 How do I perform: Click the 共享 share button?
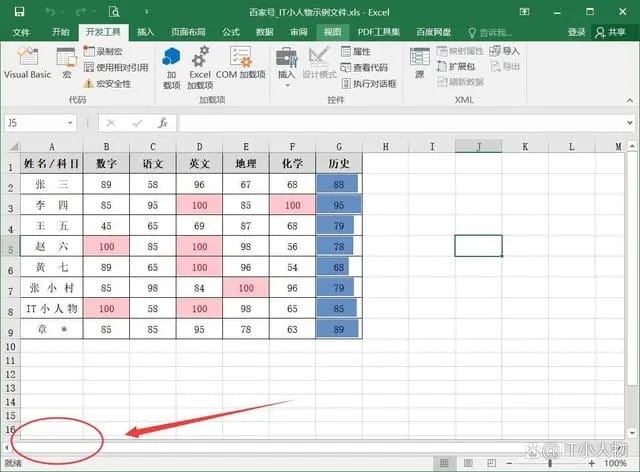611,32
